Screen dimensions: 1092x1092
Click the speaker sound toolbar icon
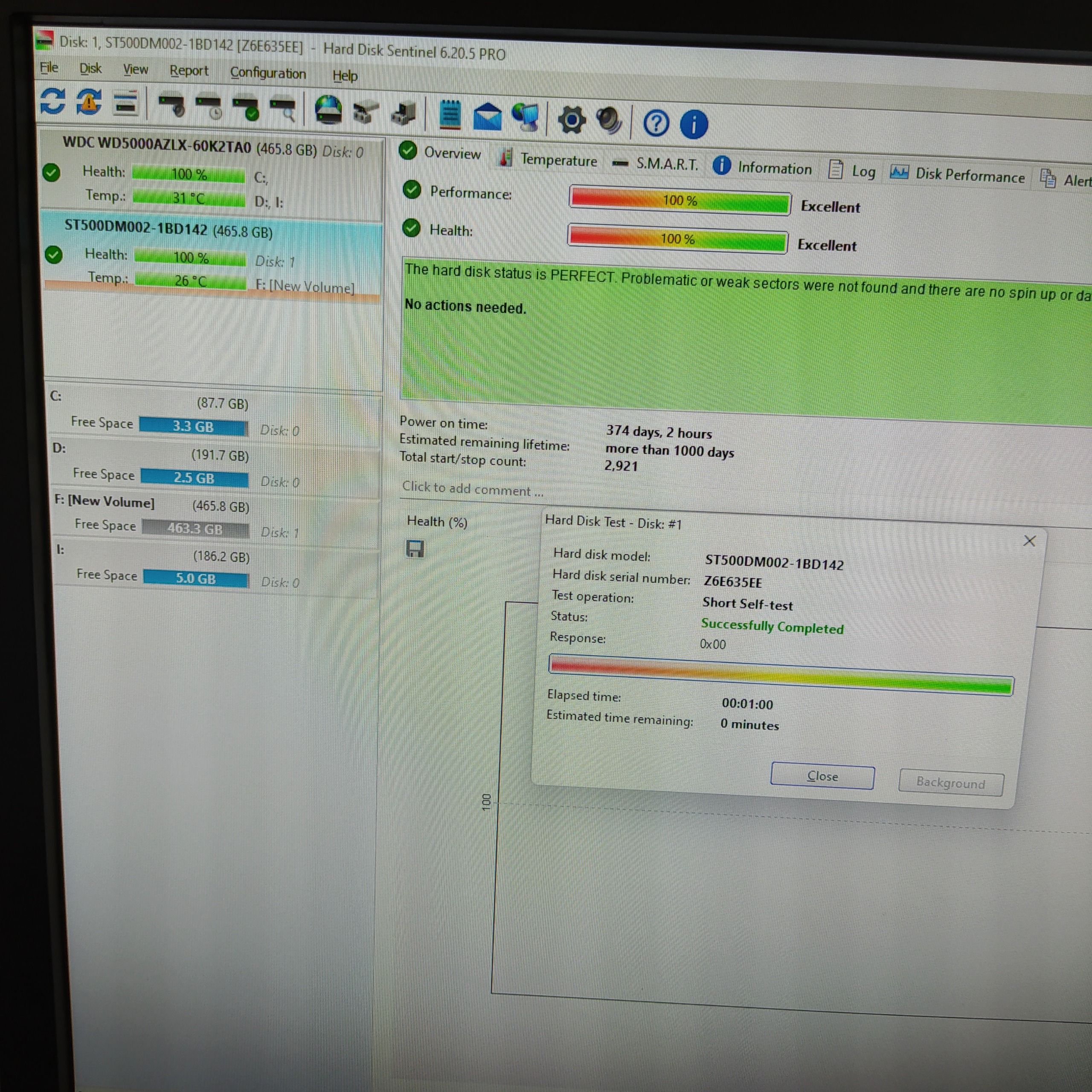pyautogui.click(x=609, y=121)
